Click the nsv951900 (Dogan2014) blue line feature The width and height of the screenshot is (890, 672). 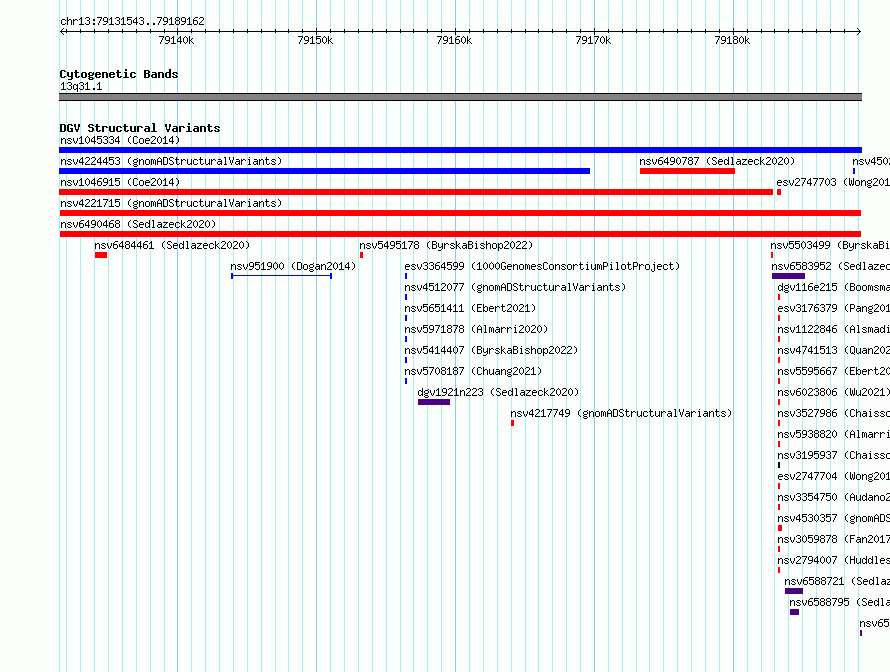(282, 276)
